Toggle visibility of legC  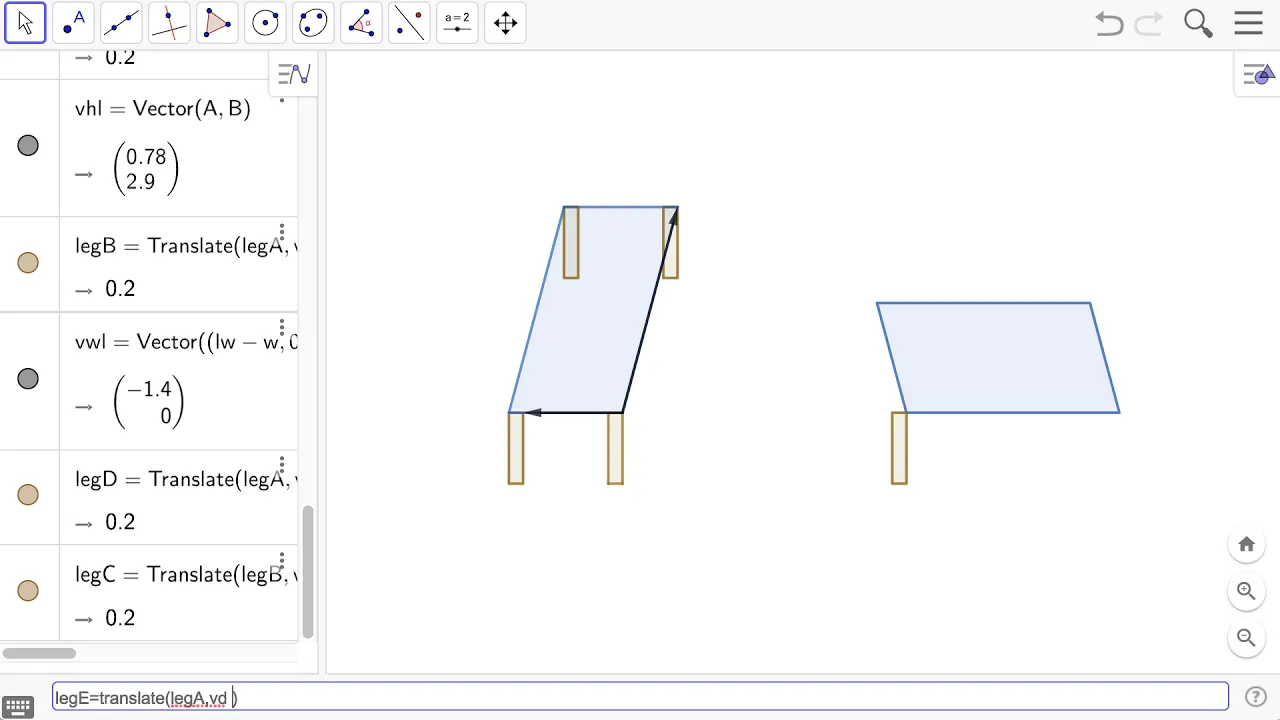[x=28, y=591]
